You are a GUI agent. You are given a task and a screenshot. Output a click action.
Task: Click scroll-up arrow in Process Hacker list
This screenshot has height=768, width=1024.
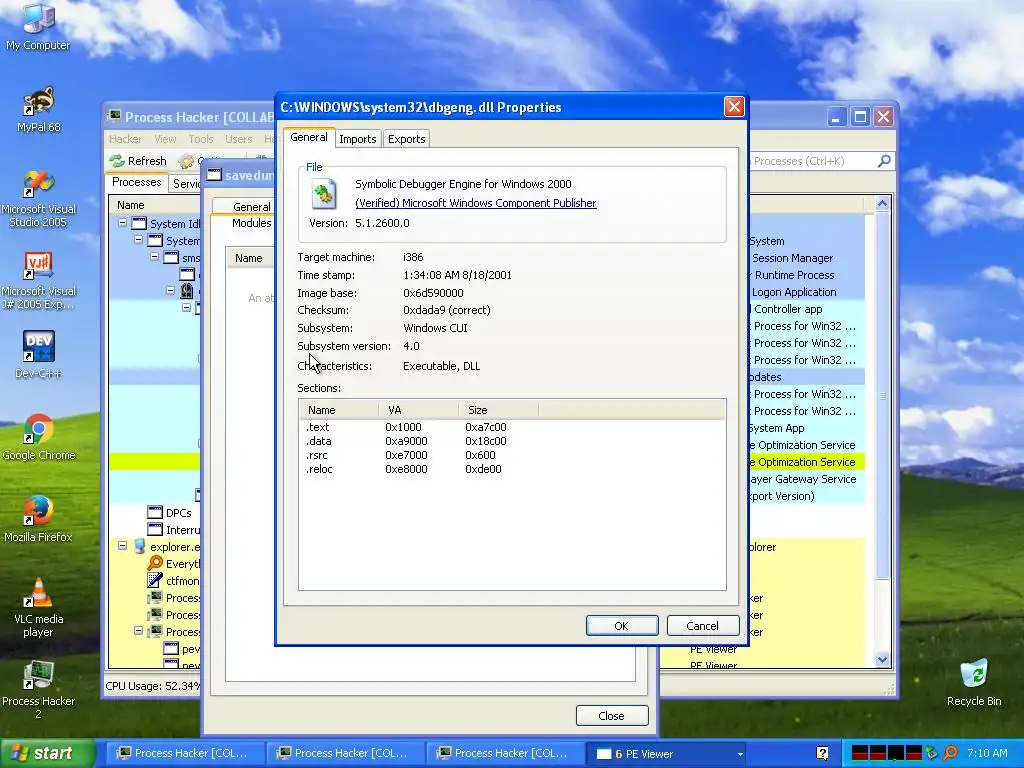pos(882,204)
